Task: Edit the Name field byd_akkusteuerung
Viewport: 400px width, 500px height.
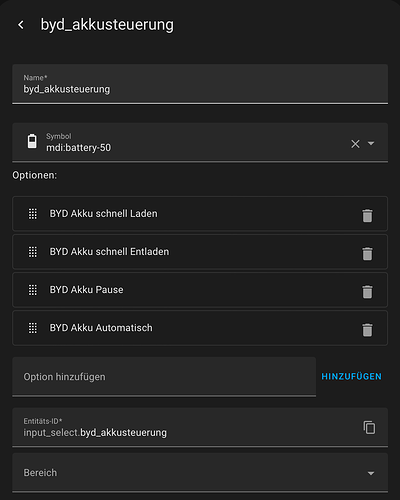Action: click(x=200, y=84)
